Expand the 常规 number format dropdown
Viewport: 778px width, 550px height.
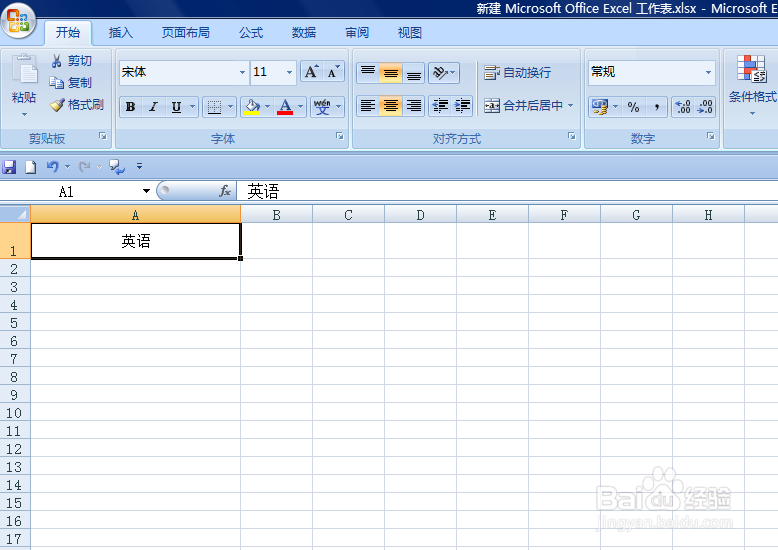point(708,72)
